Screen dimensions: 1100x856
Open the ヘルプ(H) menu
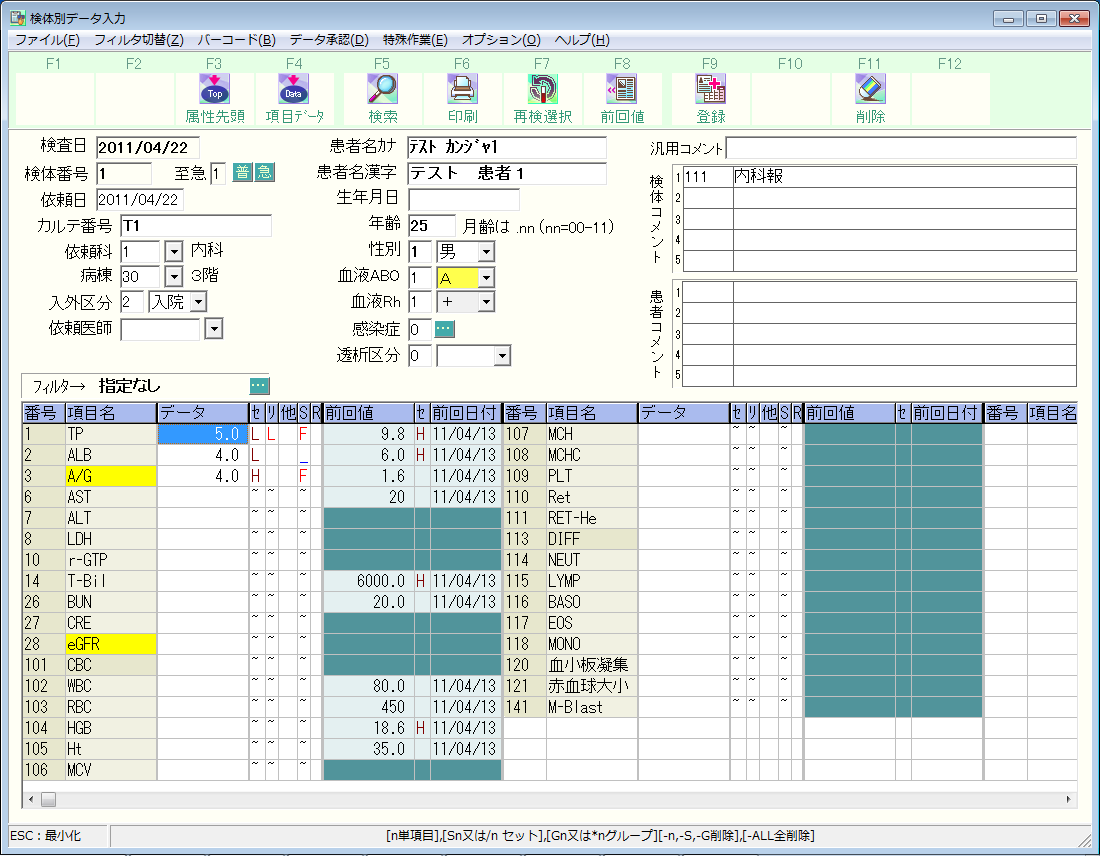582,40
